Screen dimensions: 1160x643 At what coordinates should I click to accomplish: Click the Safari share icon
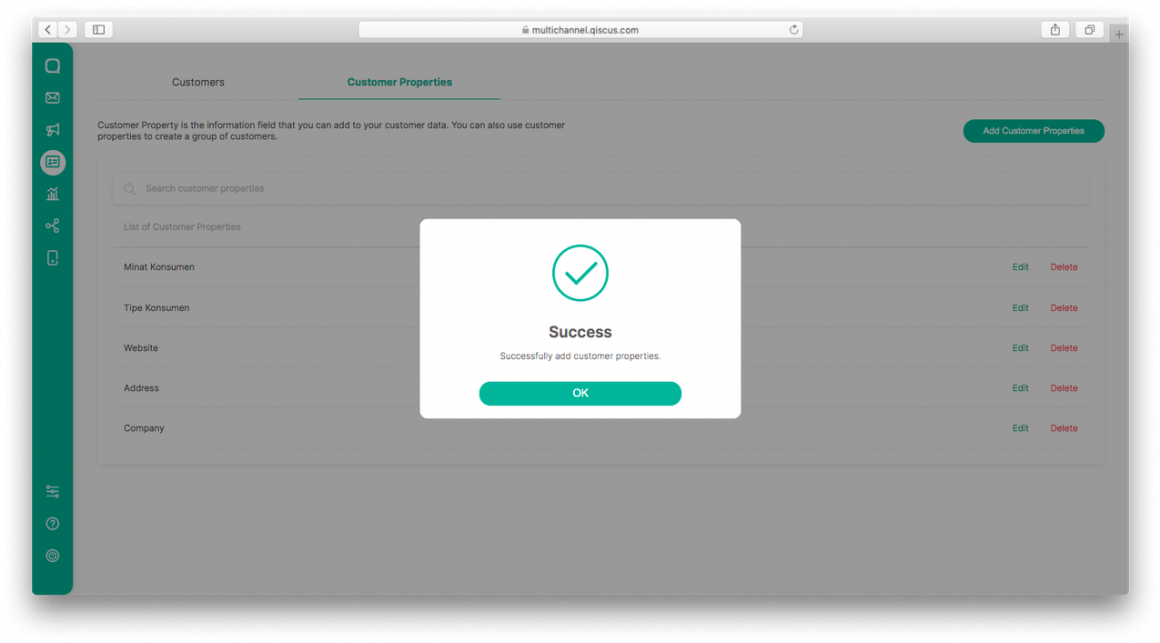(x=1055, y=30)
